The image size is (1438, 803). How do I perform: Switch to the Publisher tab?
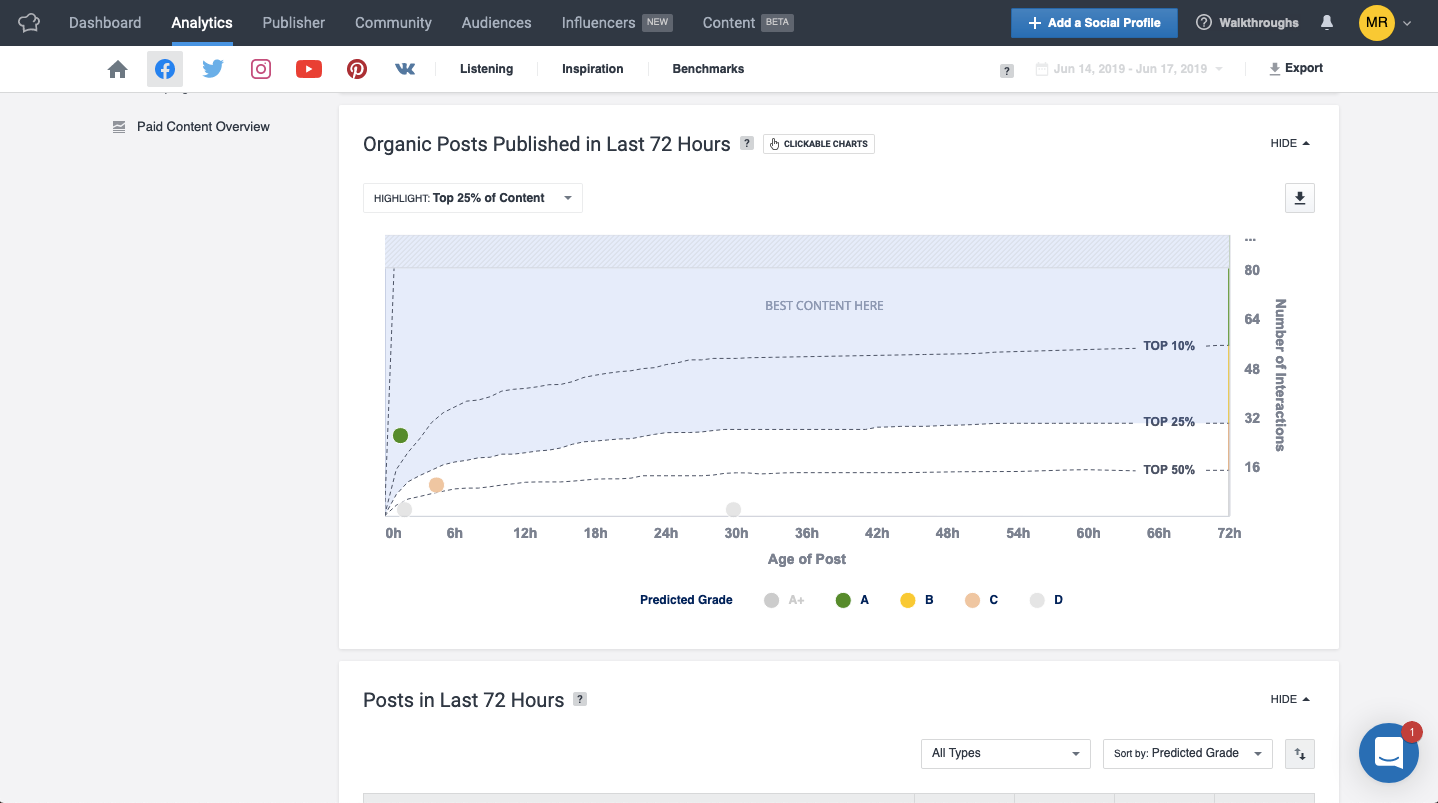[x=293, y=22]
